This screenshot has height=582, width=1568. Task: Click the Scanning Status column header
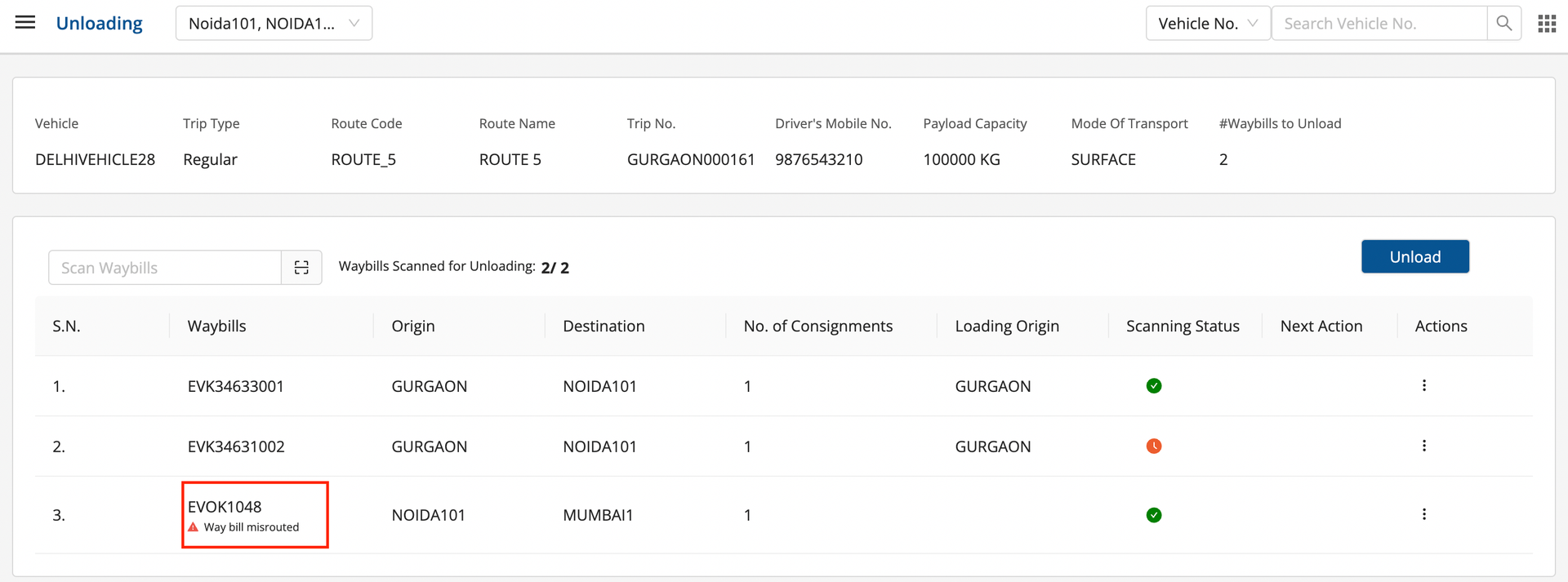1183,327
